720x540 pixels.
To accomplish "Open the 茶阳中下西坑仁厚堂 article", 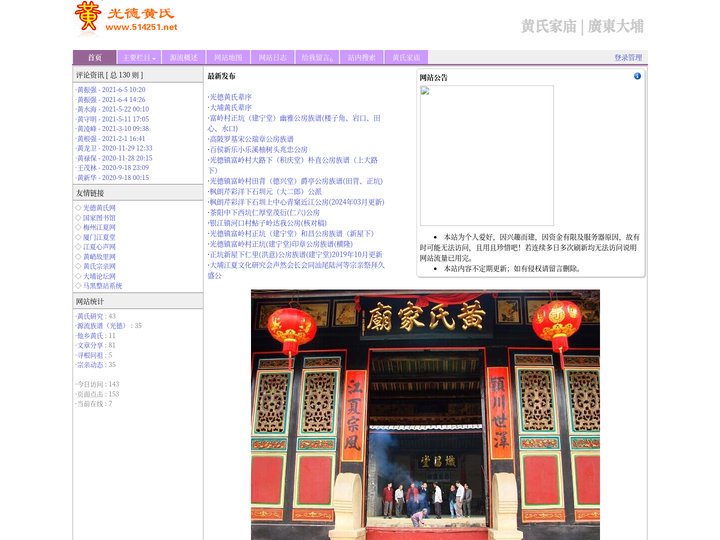I will pyautogui.click(x=264, y=213).
